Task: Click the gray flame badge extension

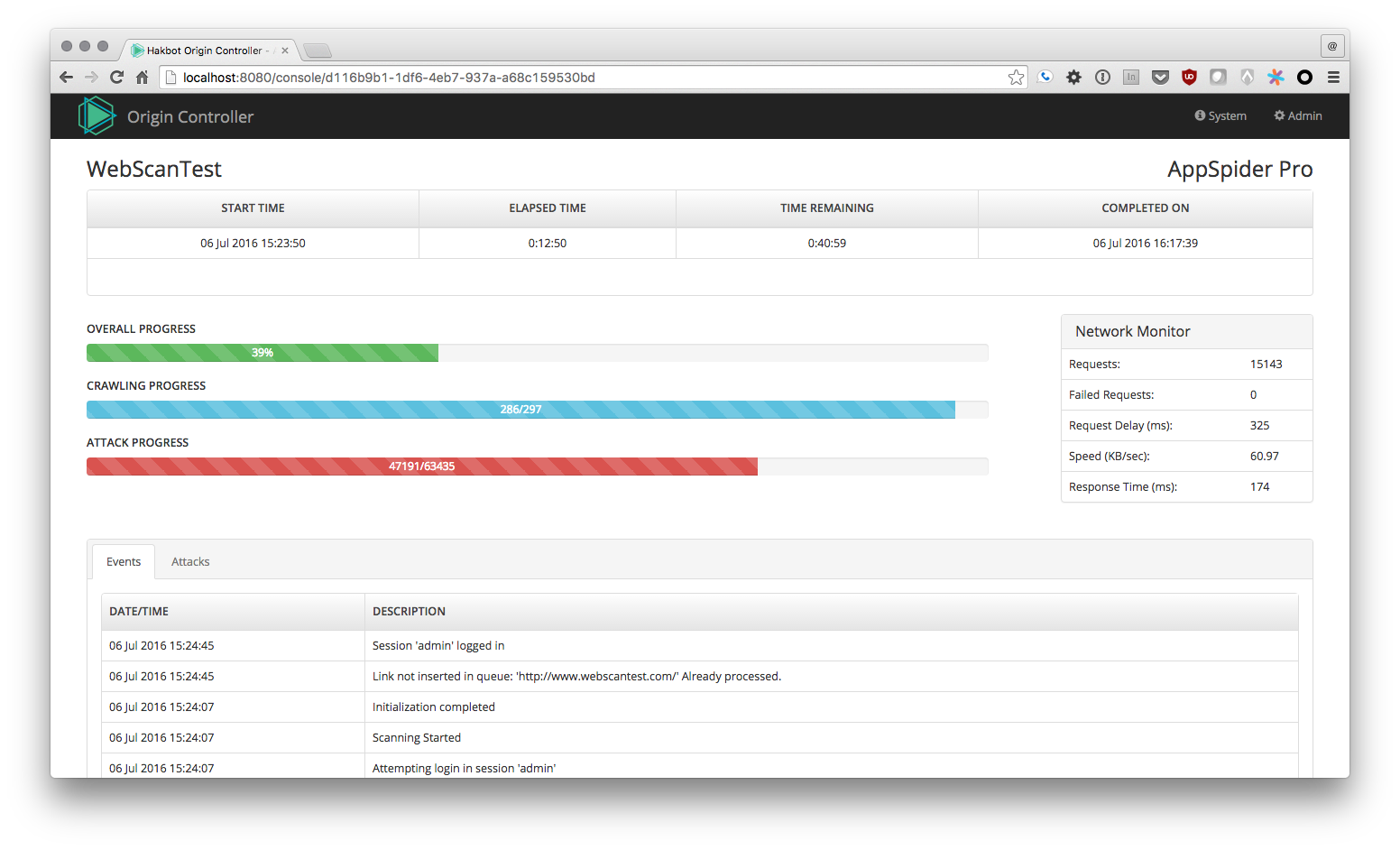Action: coord(1247,78)
